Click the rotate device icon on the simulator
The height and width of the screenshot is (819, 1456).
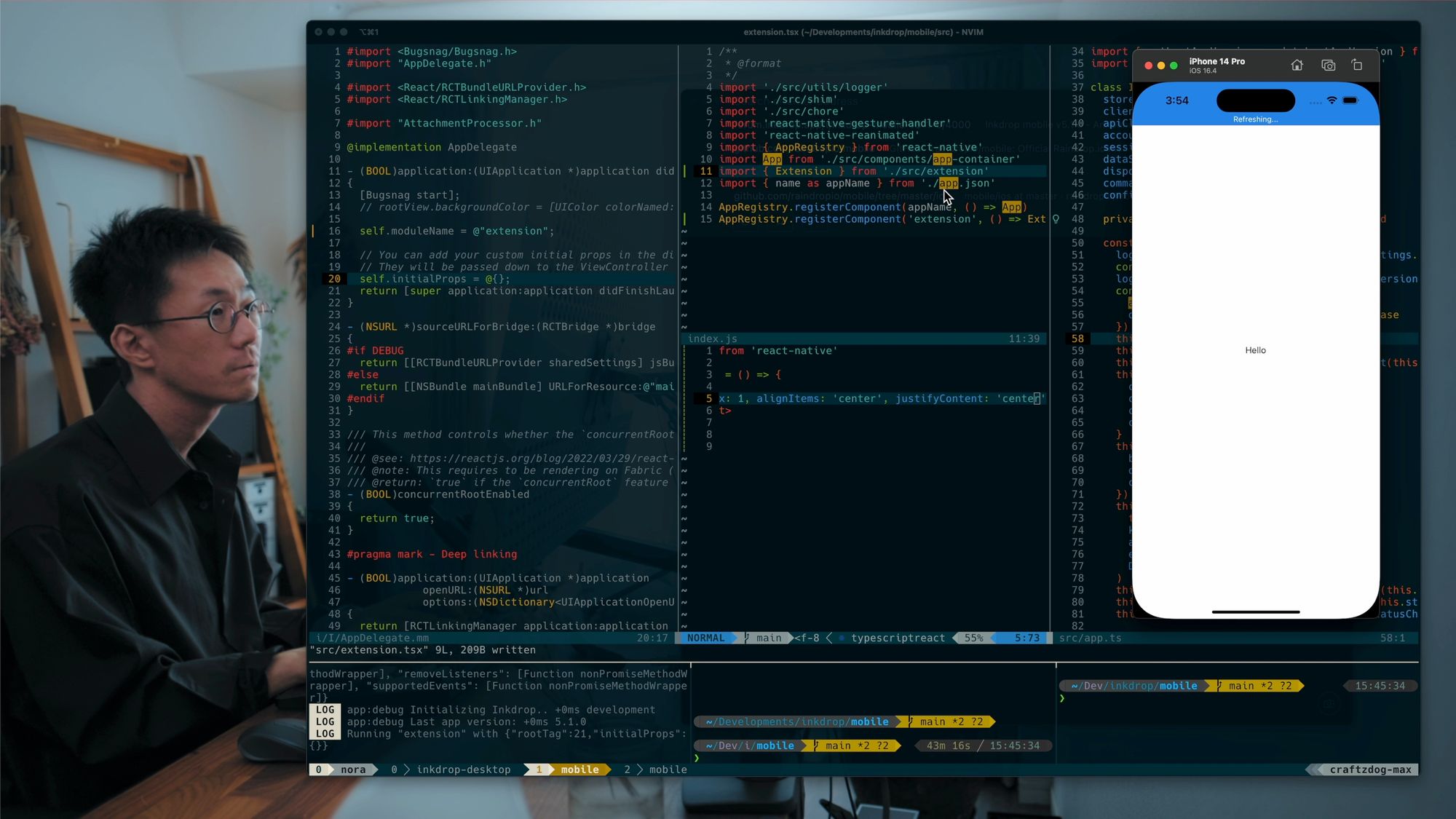point(1357,65)
